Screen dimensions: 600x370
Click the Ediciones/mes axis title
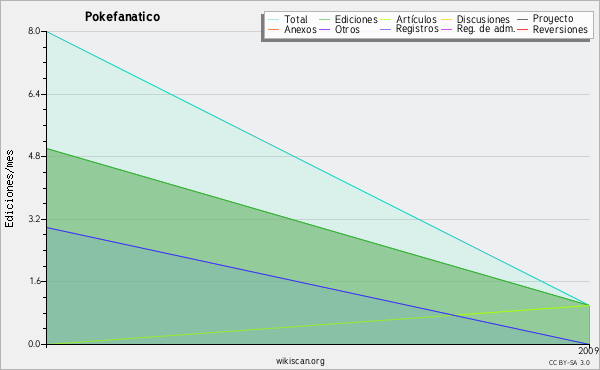10,189
